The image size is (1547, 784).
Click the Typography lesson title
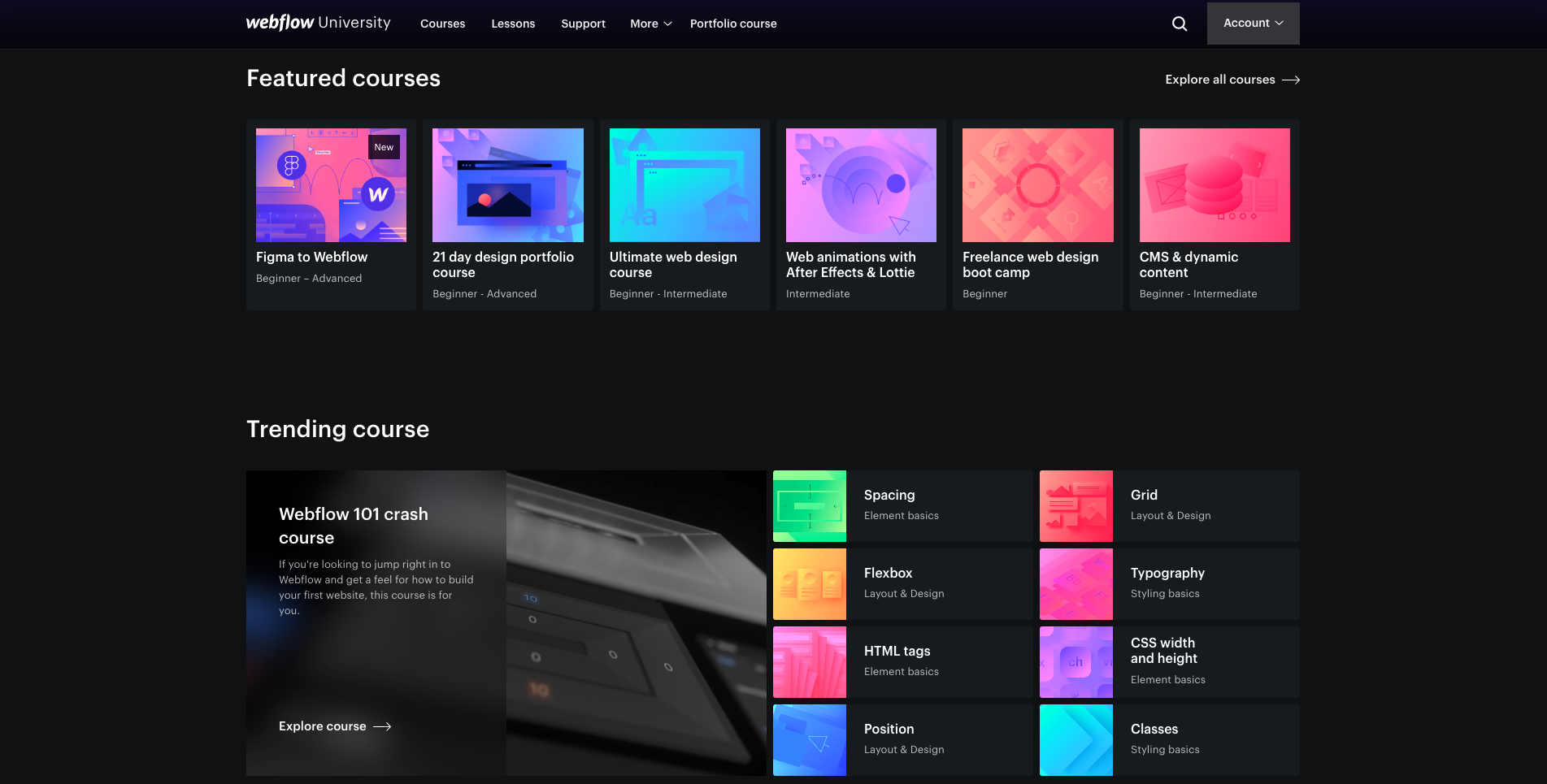tap(1167, 573)
